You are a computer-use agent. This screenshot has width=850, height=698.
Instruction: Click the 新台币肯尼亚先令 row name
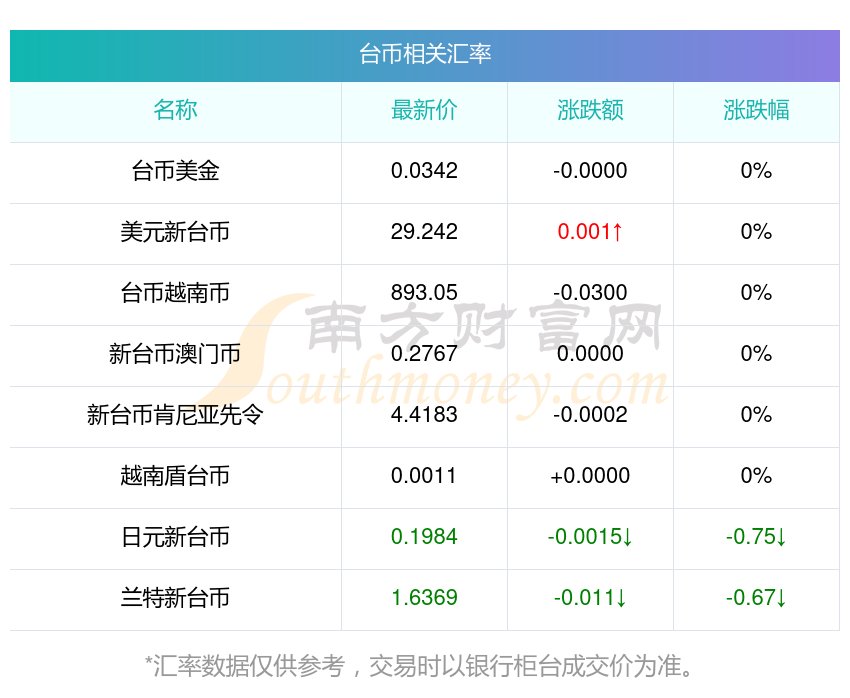point(175,415)
